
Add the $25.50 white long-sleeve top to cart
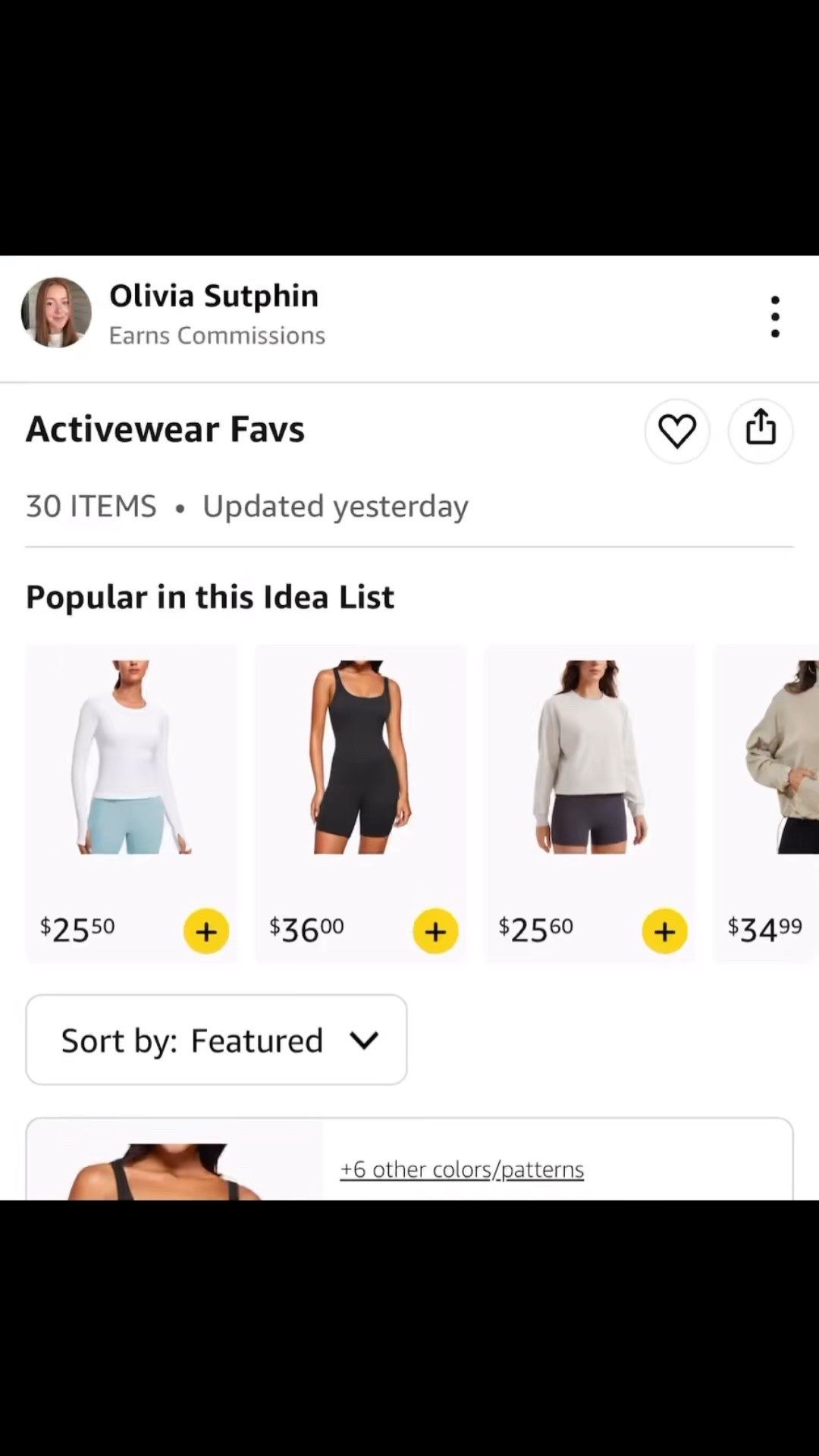206,930
